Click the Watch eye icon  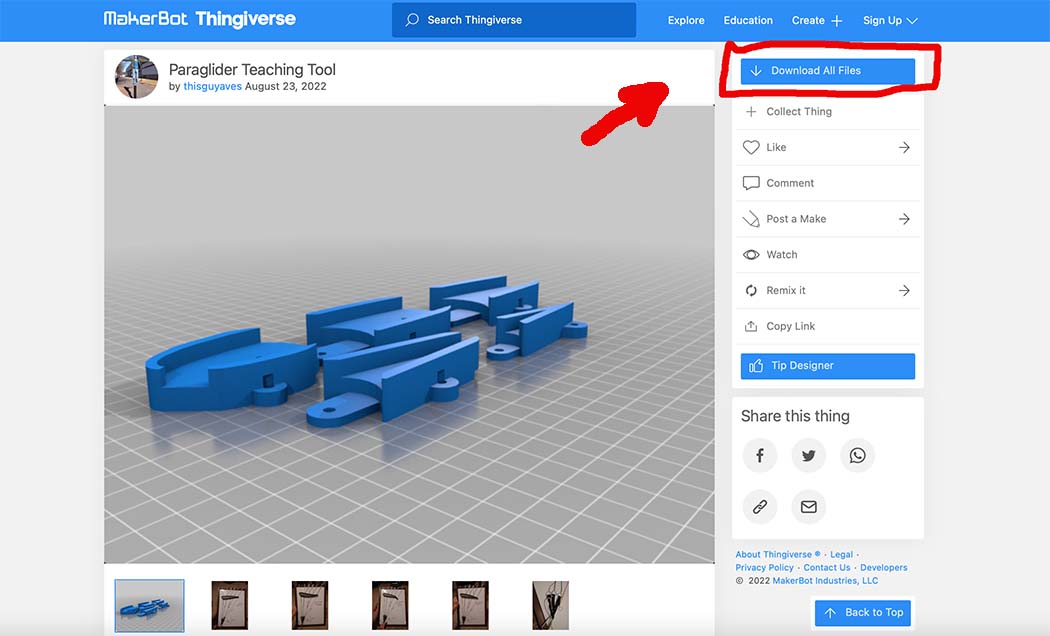pyautogui.click(x=751, y=255)
